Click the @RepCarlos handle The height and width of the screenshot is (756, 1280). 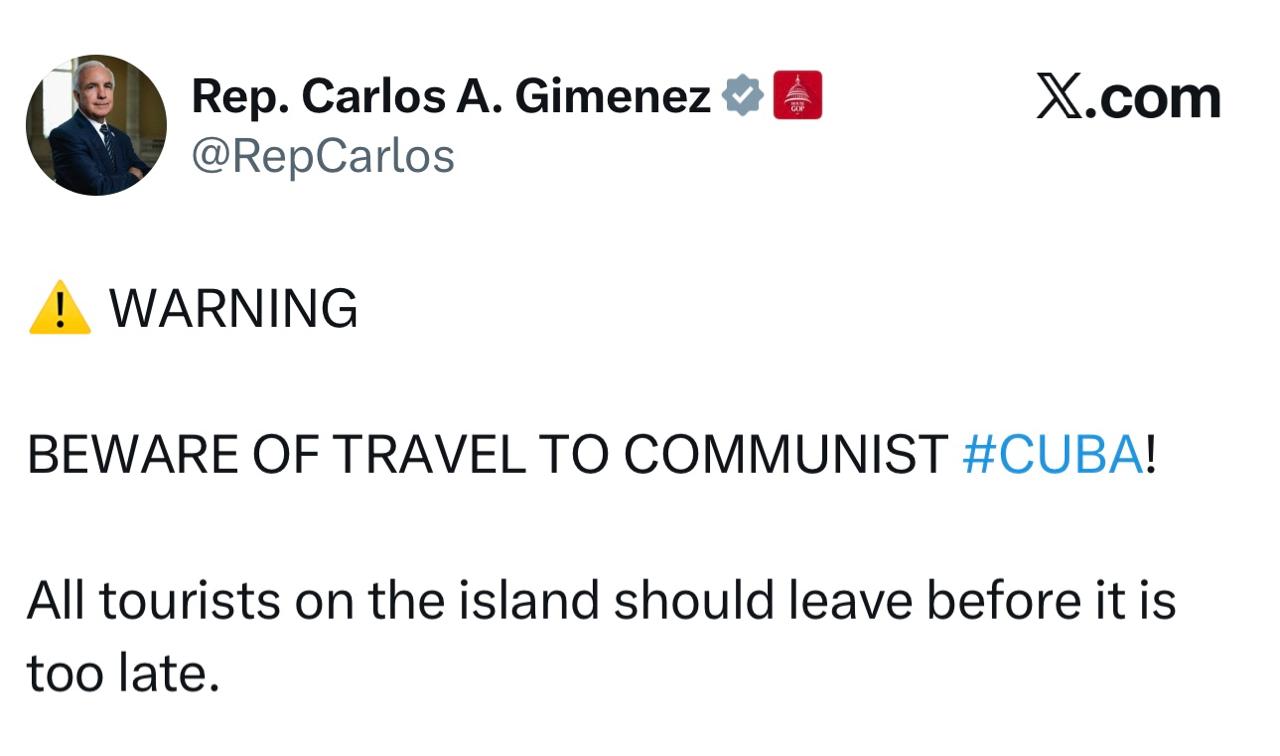click(322, 156)
